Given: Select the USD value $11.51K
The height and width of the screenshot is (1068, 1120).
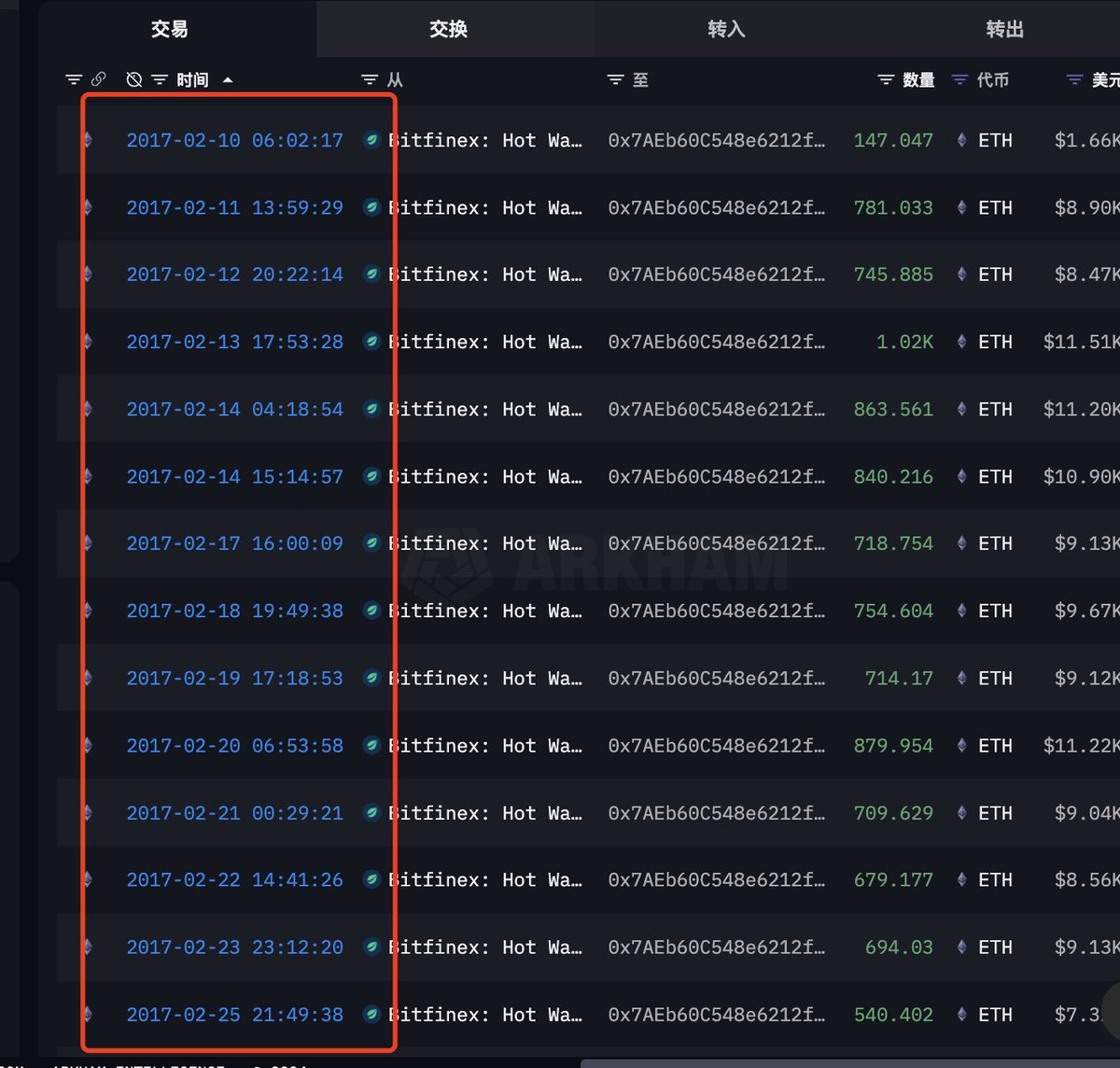Looking at the screenshot, I should click(x=1081, y=342).
